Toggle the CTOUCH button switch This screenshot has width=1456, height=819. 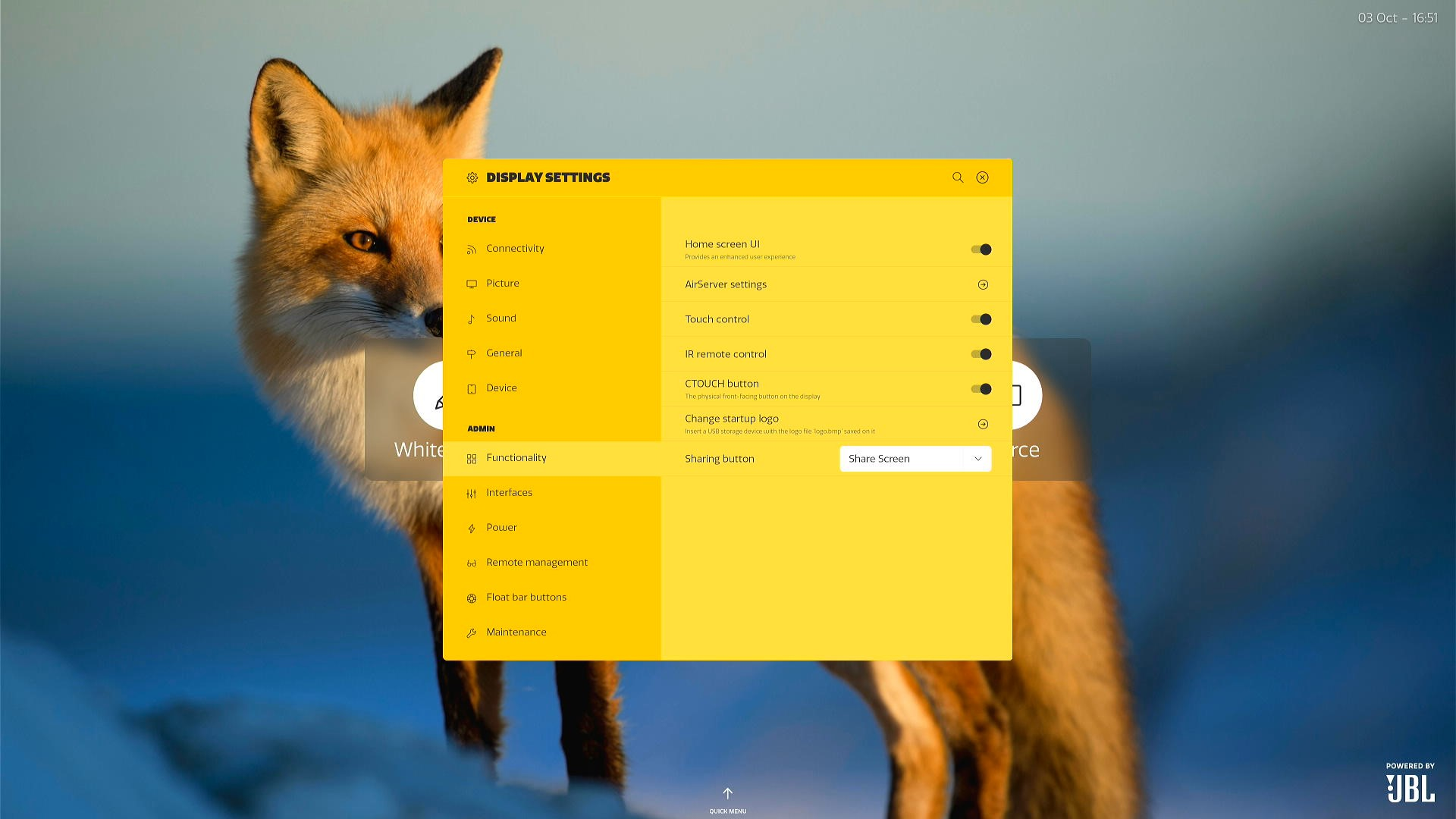tap(981, 389)
